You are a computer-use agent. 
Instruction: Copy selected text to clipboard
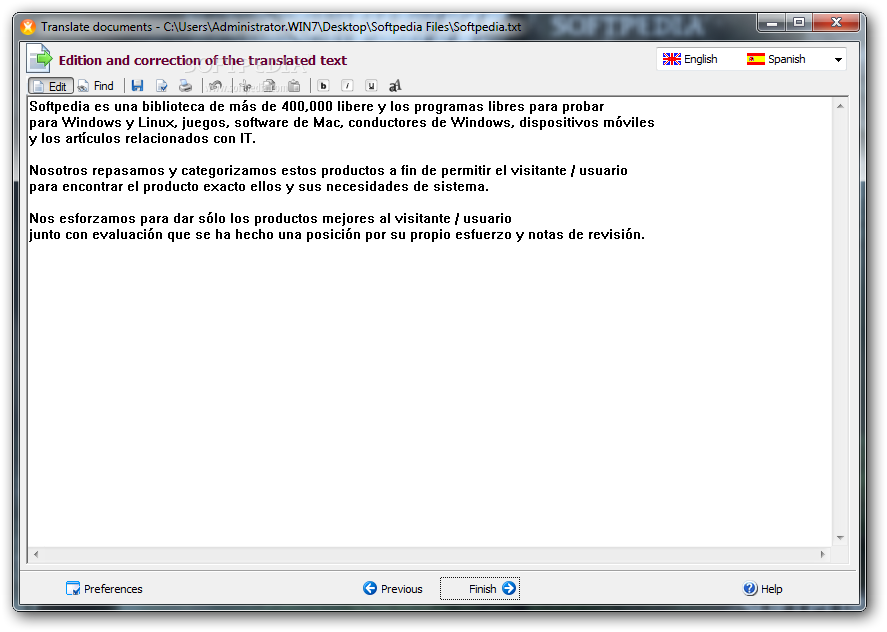[x=269, y=86]
